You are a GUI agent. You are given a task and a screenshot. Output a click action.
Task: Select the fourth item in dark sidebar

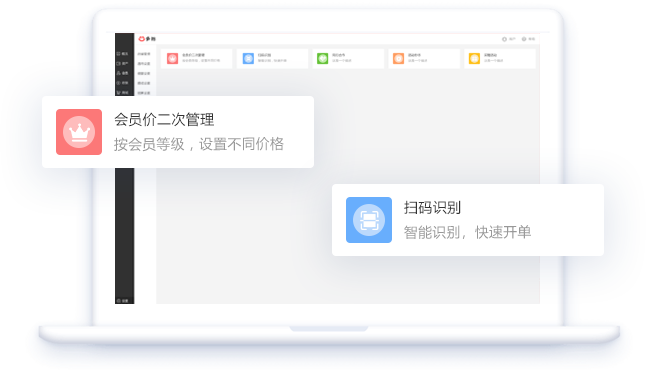[x=122, y=83]
